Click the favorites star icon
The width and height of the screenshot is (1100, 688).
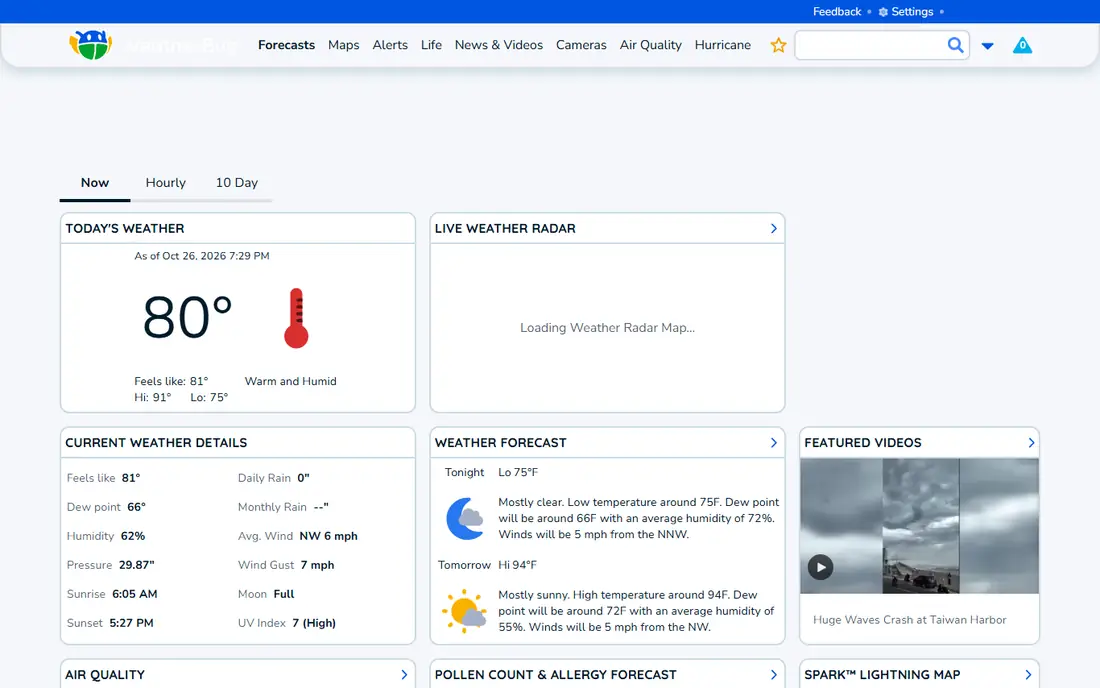(778, 46)
